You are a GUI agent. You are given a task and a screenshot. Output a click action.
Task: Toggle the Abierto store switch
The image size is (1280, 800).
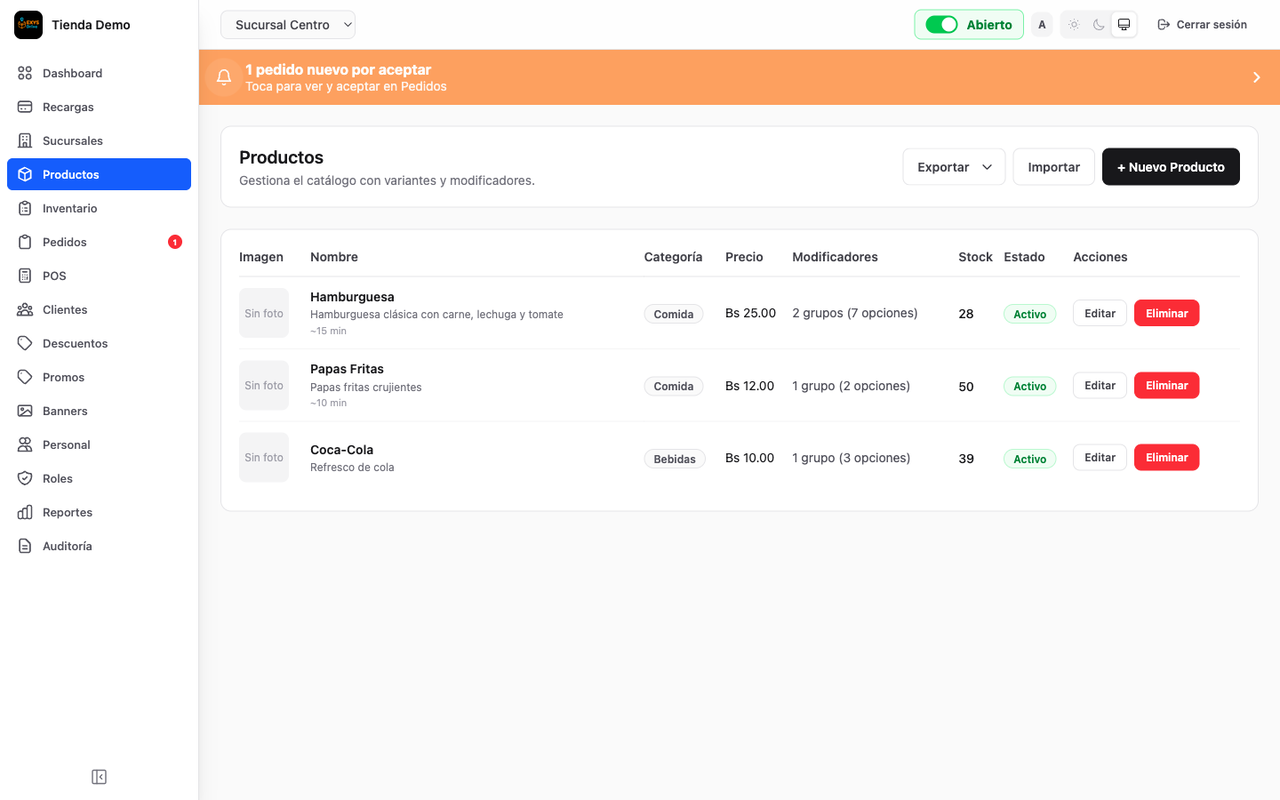[941, 25]
